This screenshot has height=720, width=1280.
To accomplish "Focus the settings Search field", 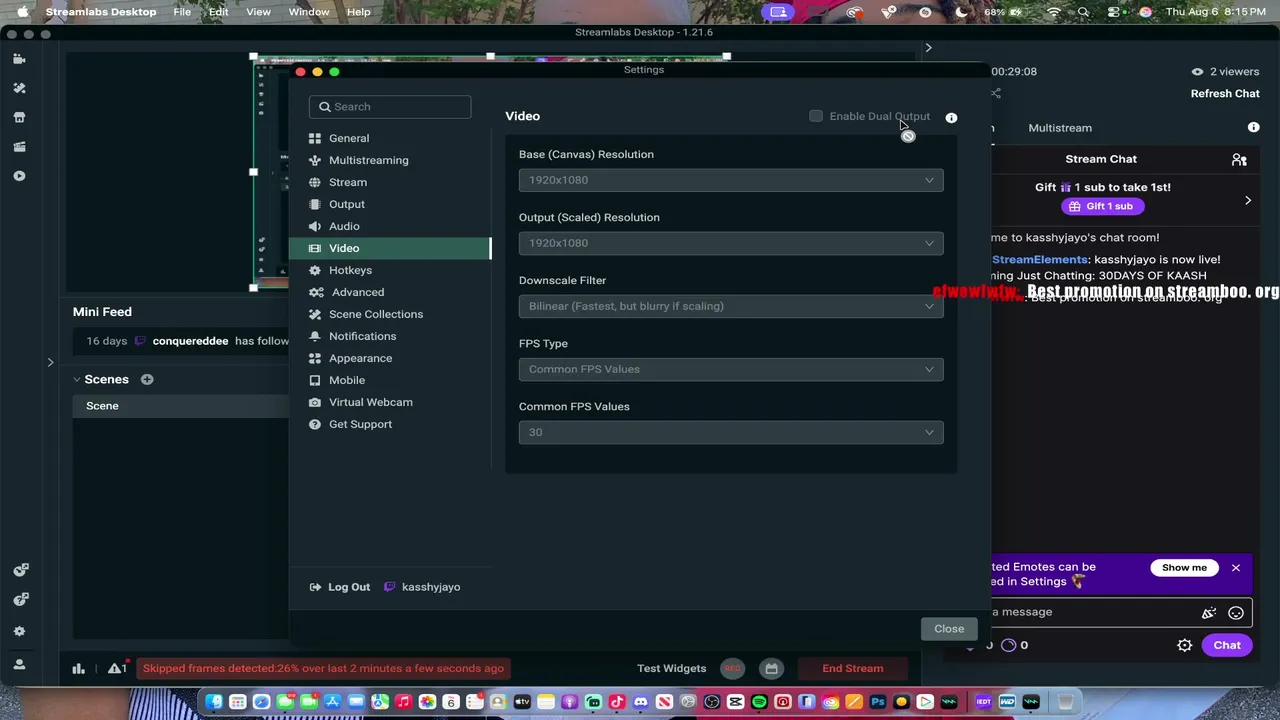I will click(390, 107).
